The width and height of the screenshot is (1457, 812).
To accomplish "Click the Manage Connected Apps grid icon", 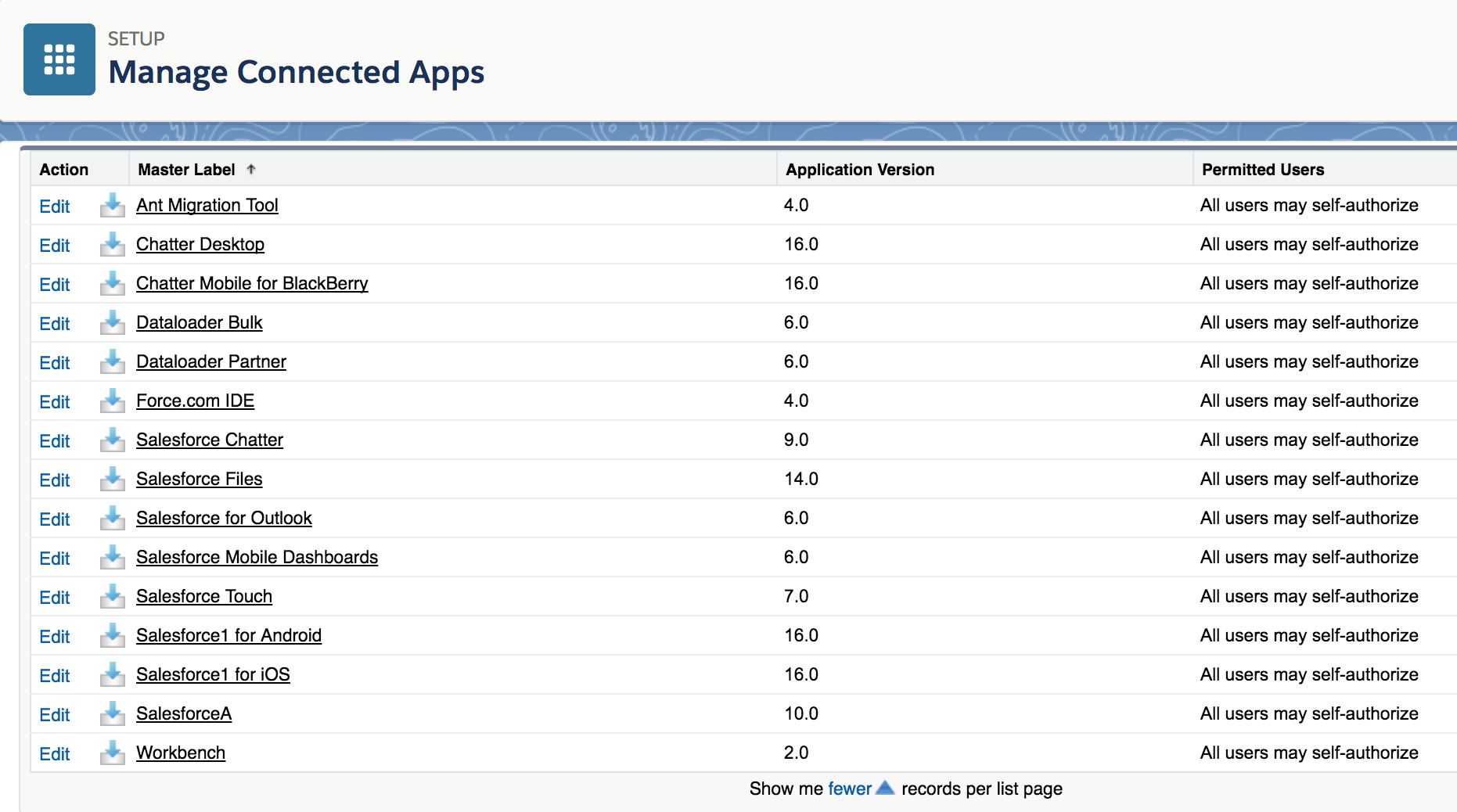I will coord(59,59).
